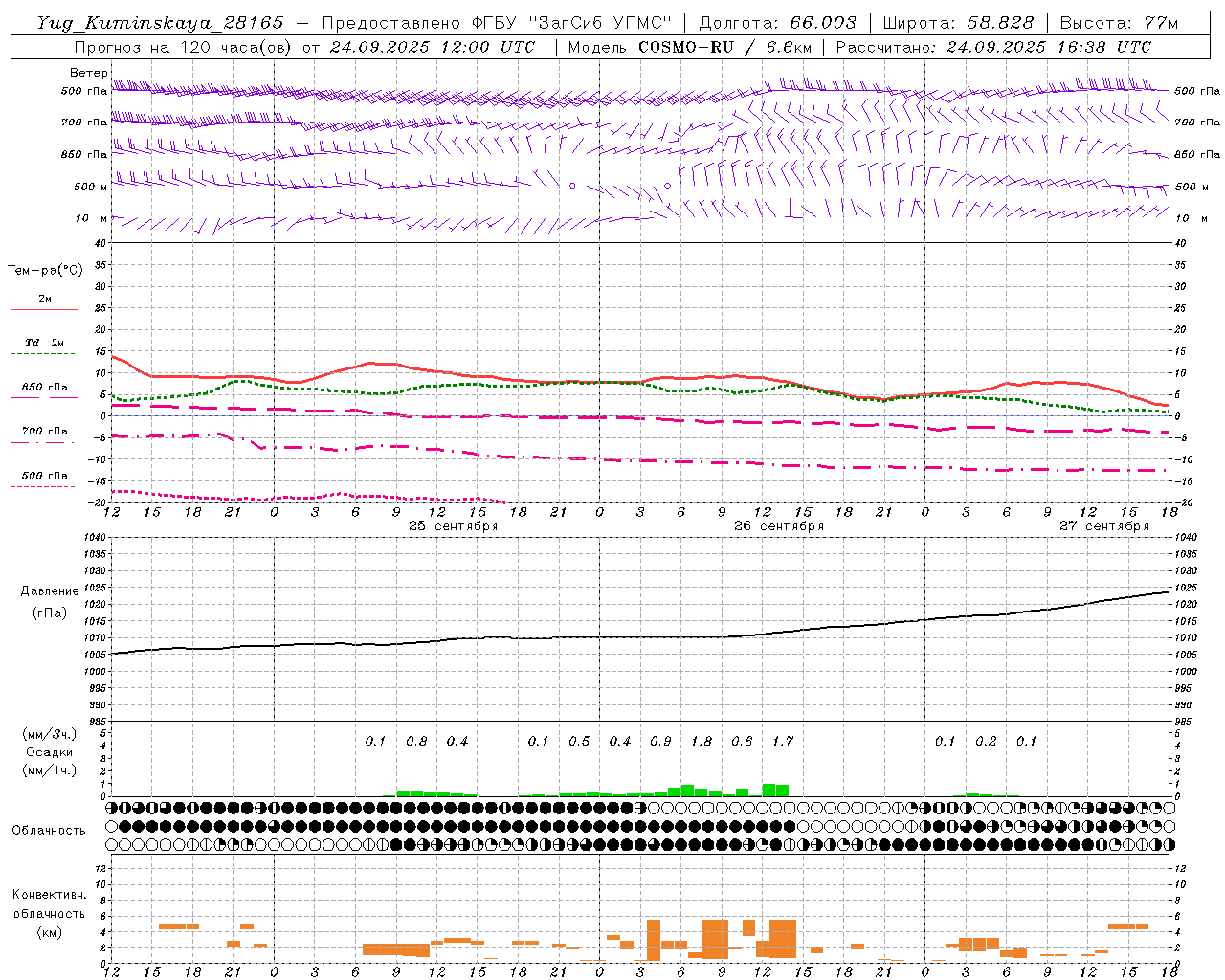The width and height of the screenshot is (1225, 980).
Task: Click the 0.9 precipitation value
Action: pos(660,742)
